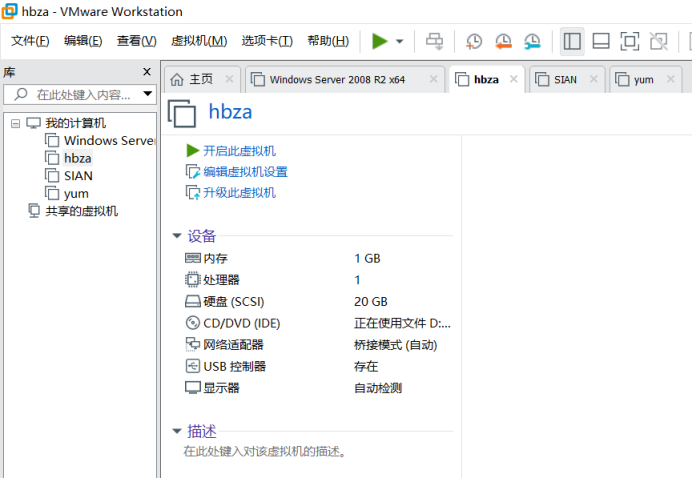Viewport: 693px width, 479px height.
Task: Close the SIAN tab
Action: (x=594, y=79)
